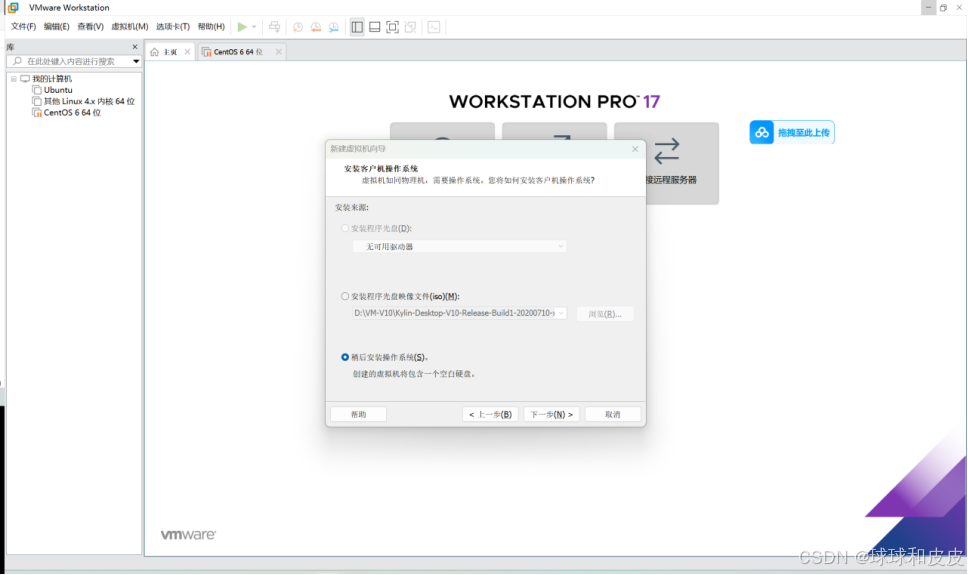Toggle the show library sidebar icon
The height and width of the screenshot is (575, 968).
[357, 27]
